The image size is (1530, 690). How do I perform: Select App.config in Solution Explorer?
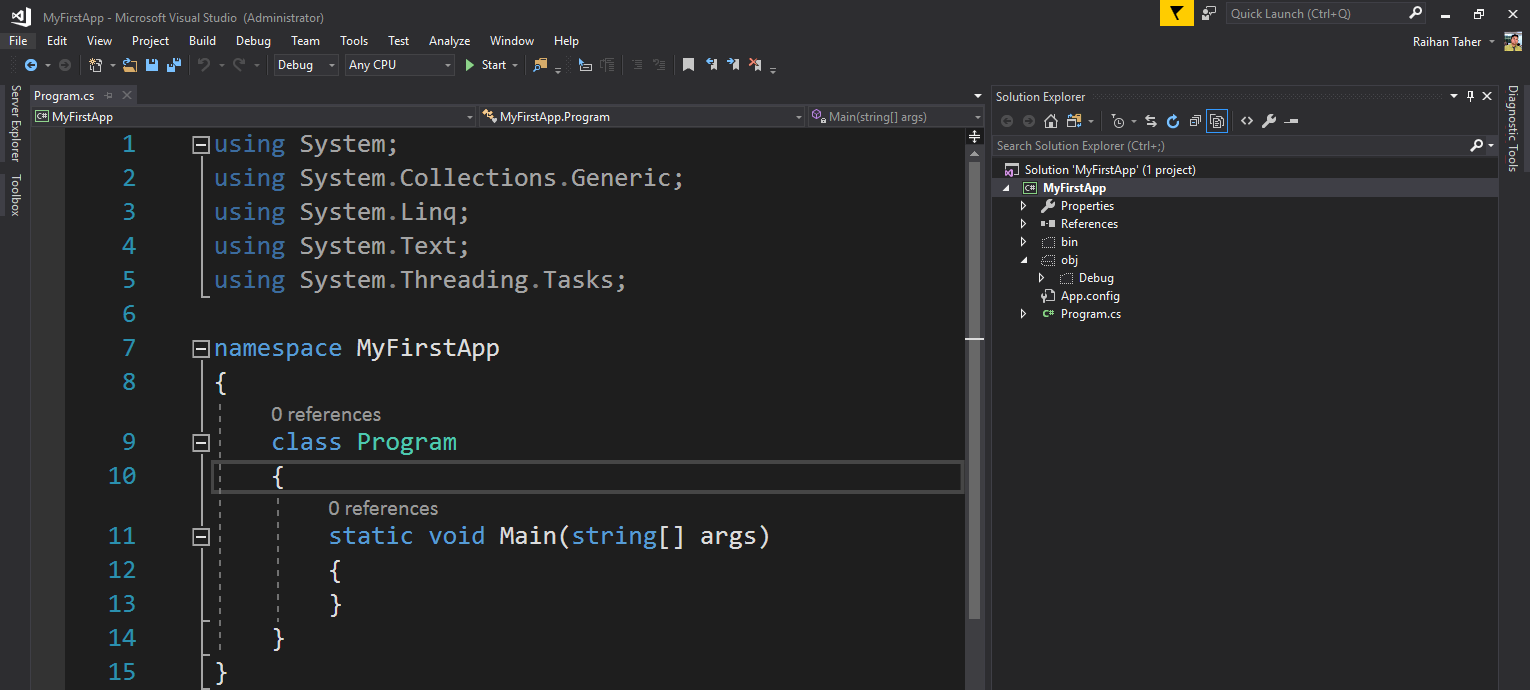coord(1090,296)
